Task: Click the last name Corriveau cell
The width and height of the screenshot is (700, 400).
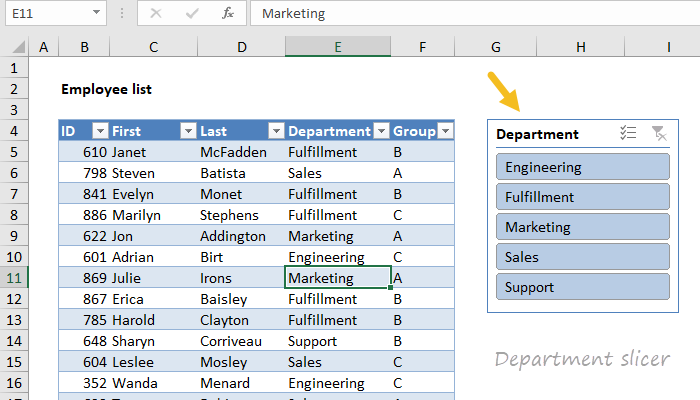Action: (242, 341)
